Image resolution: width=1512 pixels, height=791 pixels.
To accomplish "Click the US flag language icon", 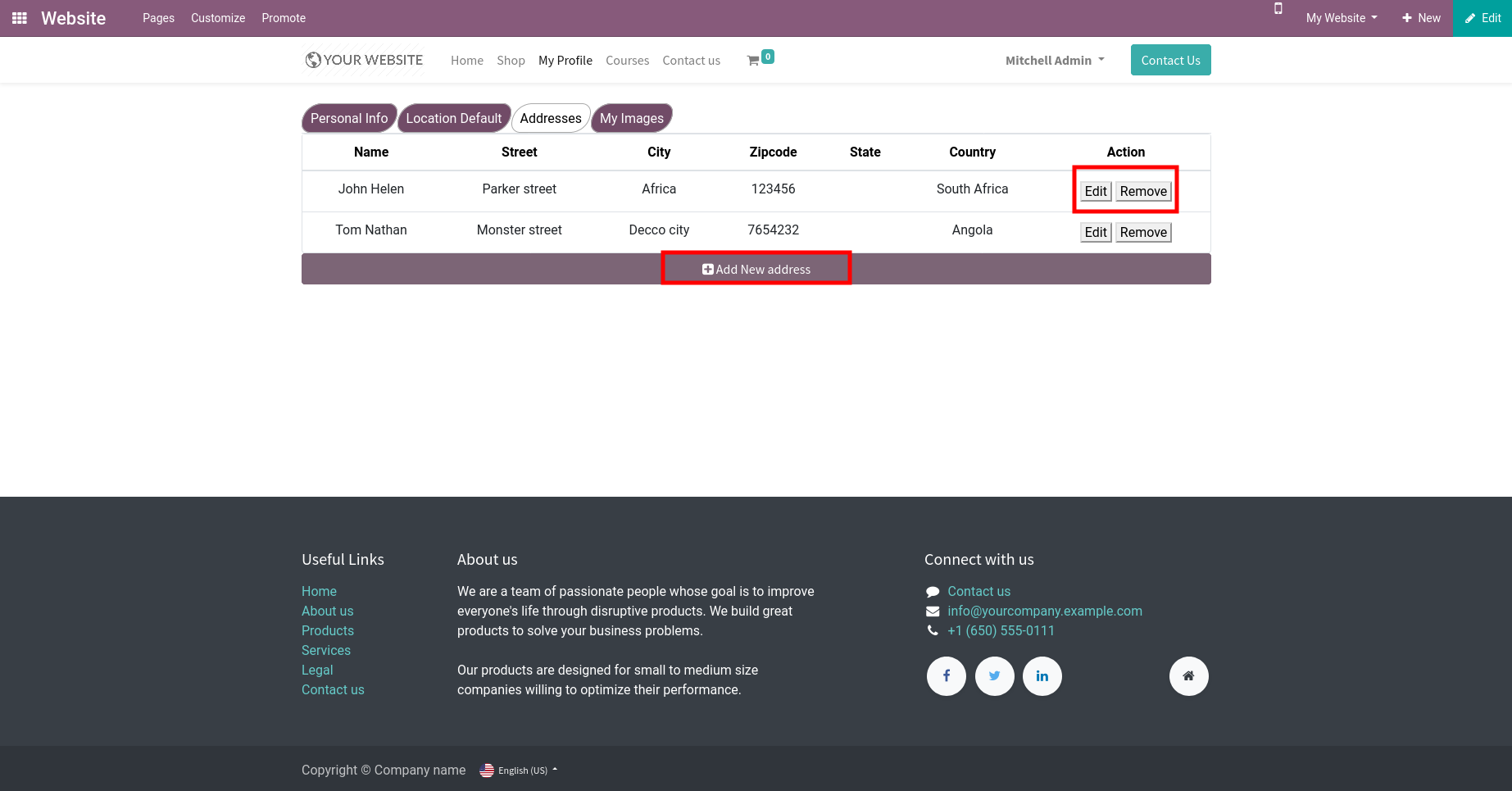I will point(487,771).
